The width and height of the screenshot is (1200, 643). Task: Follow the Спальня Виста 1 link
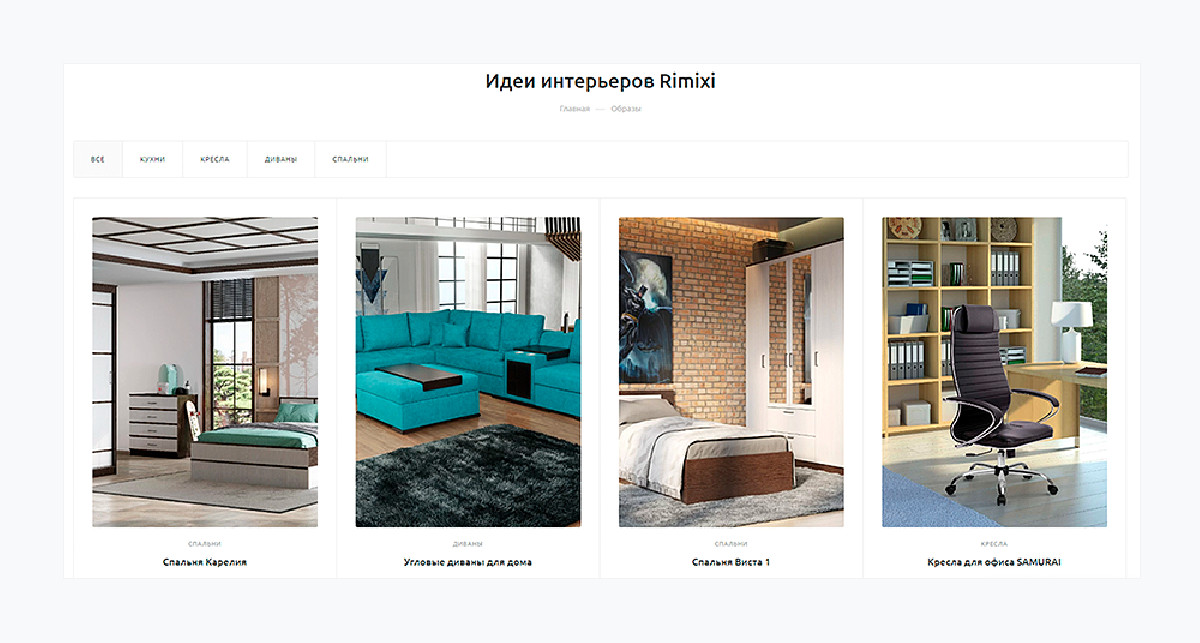(x=731, y=563)
